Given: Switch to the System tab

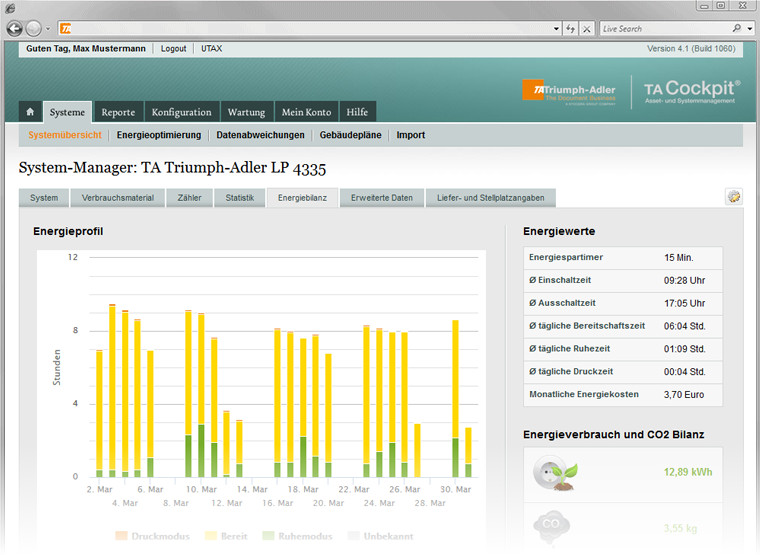Looking at the screenshot, I should (44, 198).
